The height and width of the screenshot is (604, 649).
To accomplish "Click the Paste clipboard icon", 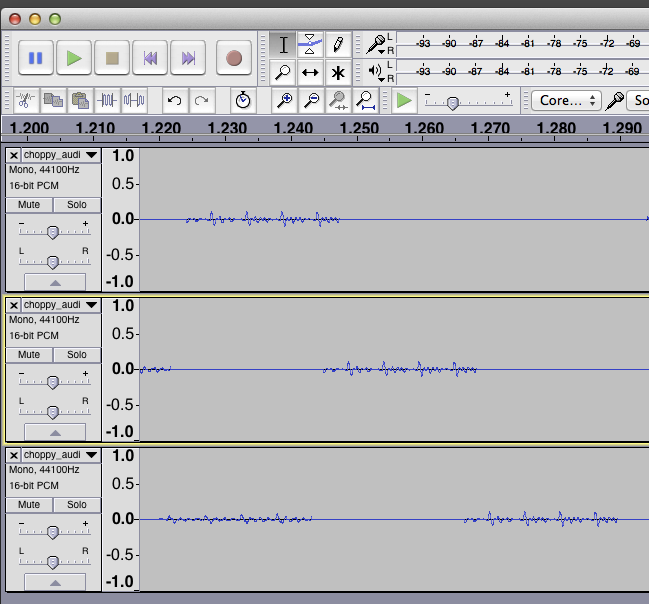I will pos(80,100).
